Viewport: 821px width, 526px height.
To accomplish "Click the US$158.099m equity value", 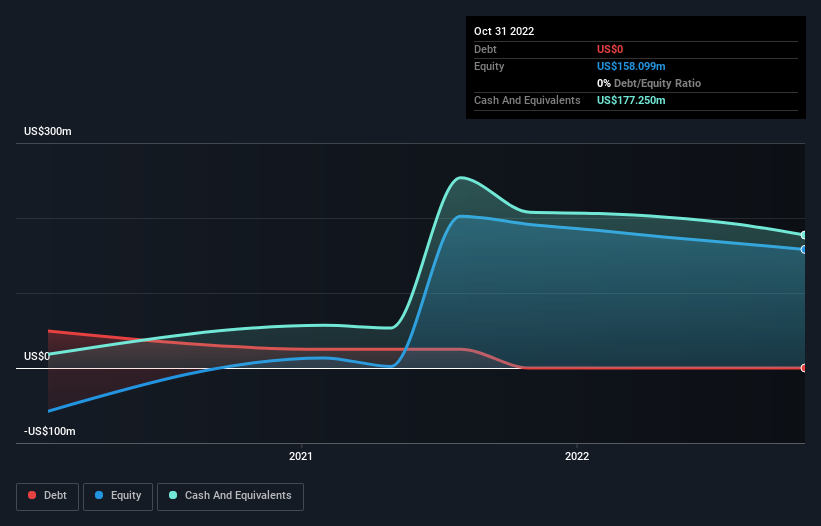I will pos(631,66).
